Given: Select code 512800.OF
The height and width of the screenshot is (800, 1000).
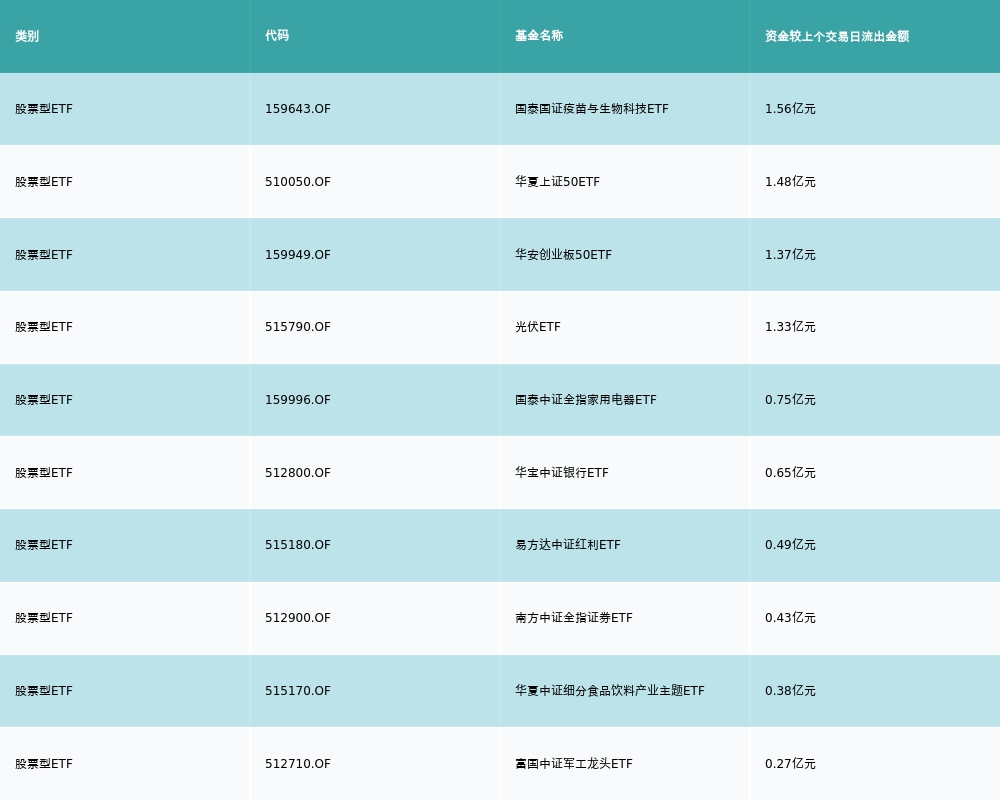Looking at the screenshot, I should click(298, 473).
